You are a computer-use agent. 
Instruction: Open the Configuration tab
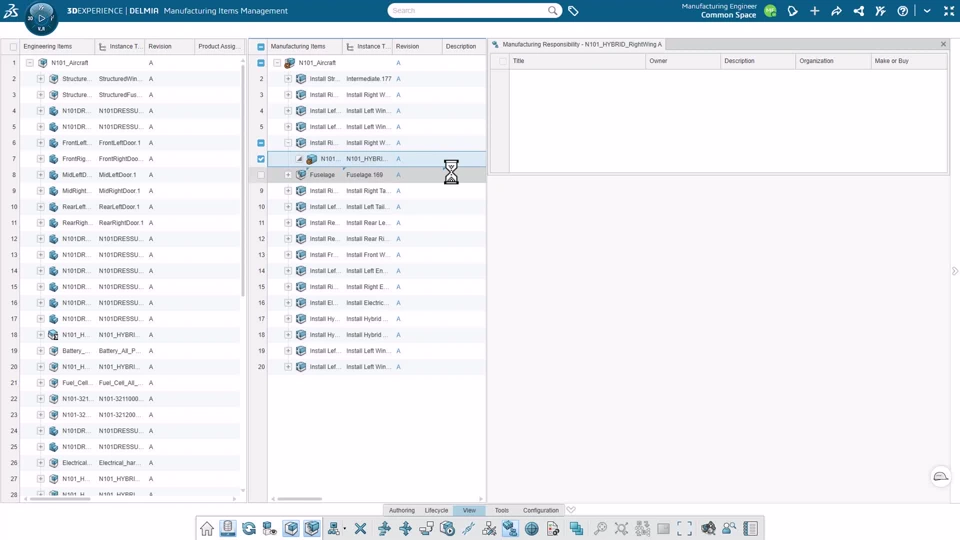coord(541,510)
